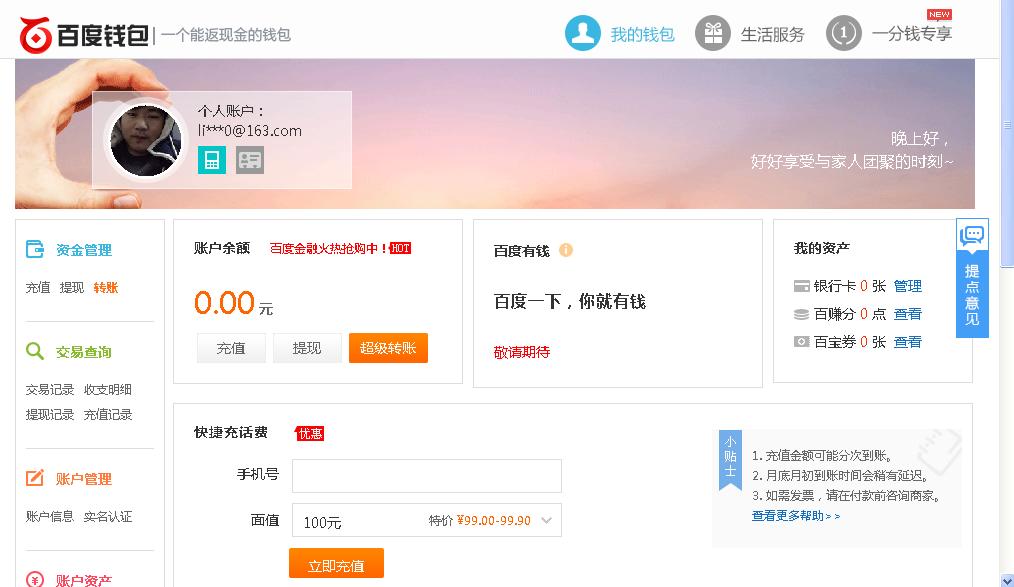Open 账户信息 link
Screen dimensions: 1014x587
click(50, 516)
